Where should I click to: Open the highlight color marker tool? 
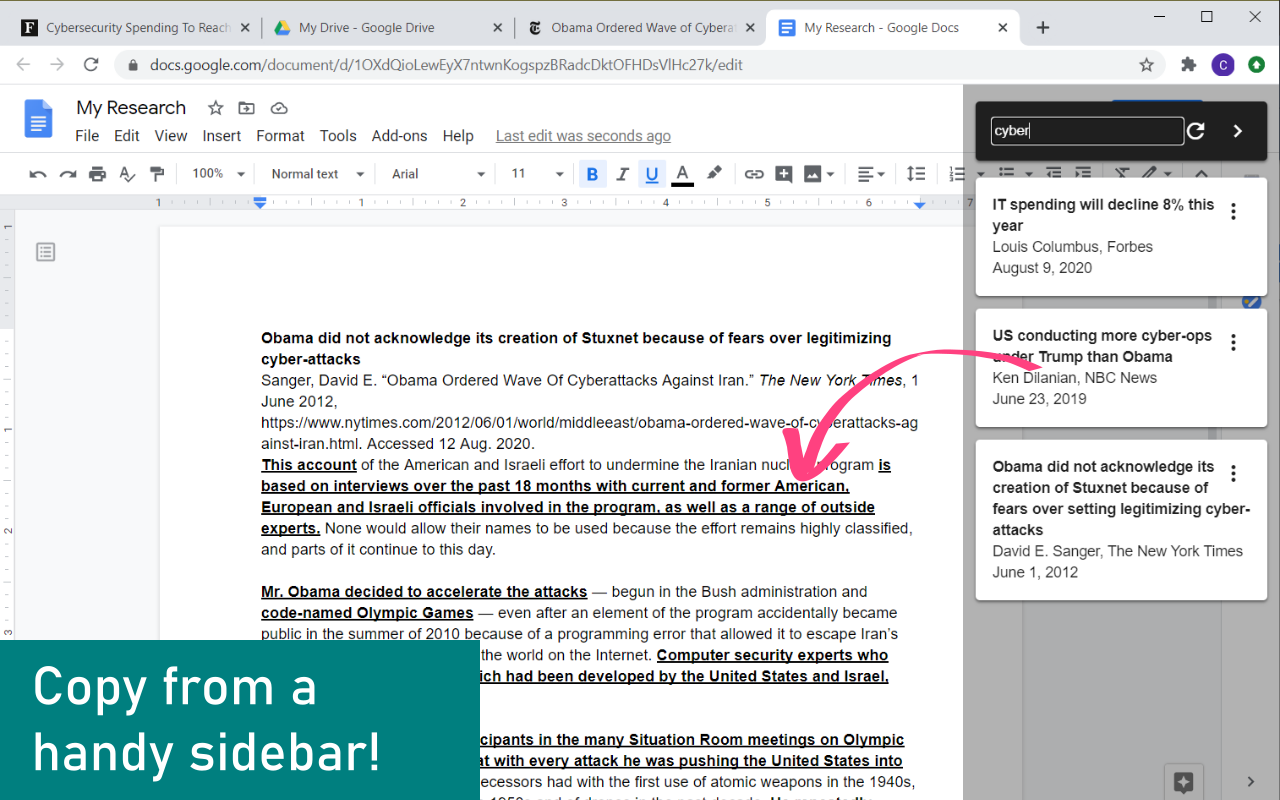tap(714, 174)
